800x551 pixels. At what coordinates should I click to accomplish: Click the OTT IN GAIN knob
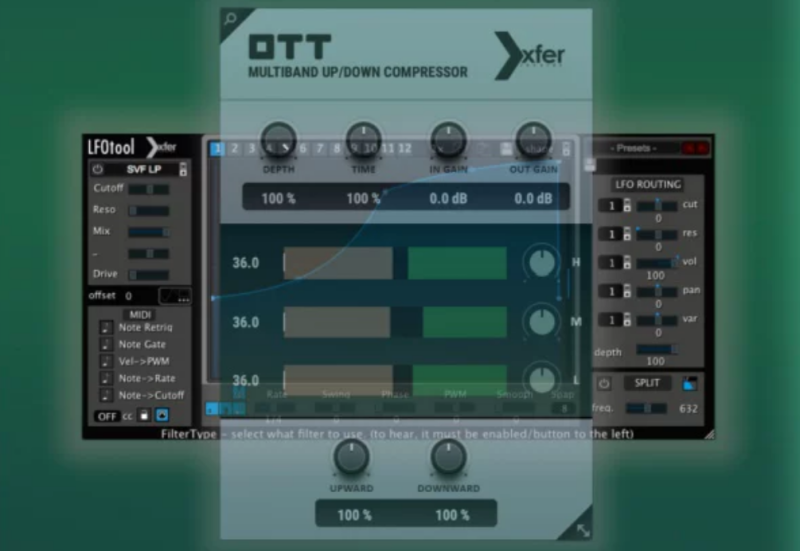[448, 140]
